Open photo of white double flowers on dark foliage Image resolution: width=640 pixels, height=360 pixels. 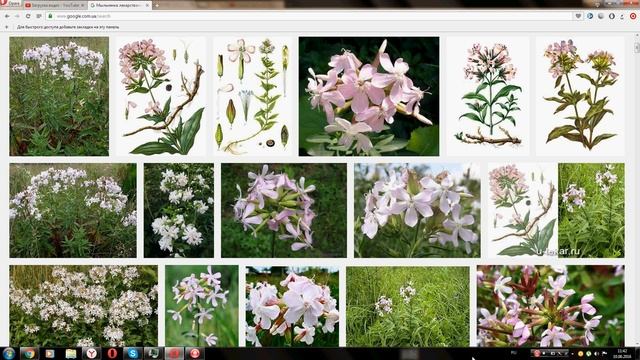pyautogui.click(x=179, y=211)
